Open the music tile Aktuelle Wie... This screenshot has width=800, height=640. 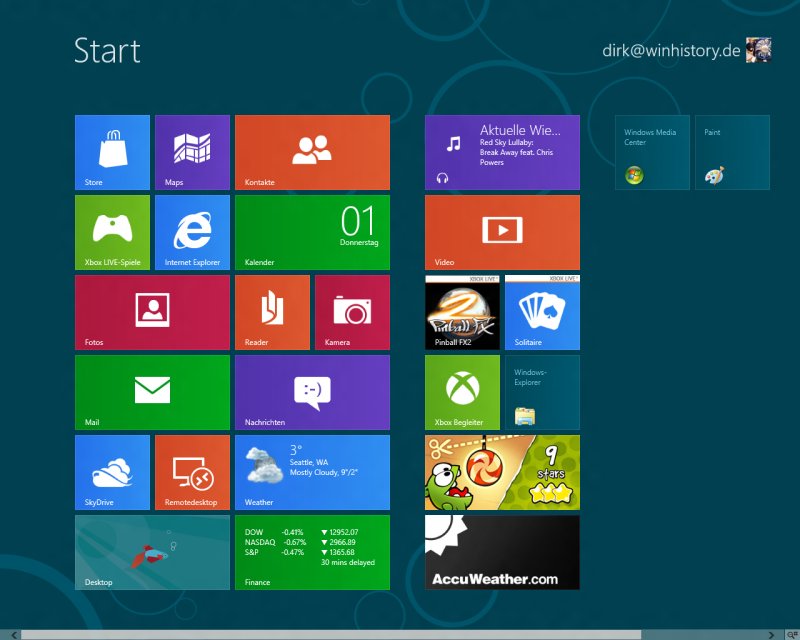click(502, 152)
